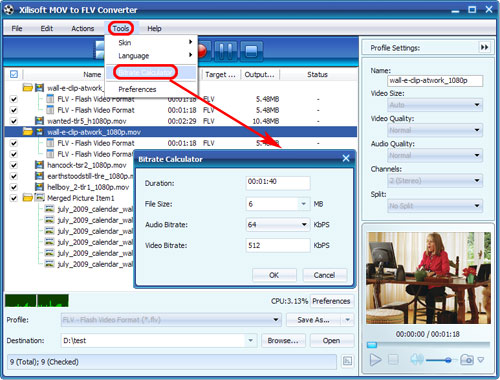Image resolution: width=500 pixels, height=380 pixels.
Task: Open the Profile format dropdown
Action: point(276,320)
